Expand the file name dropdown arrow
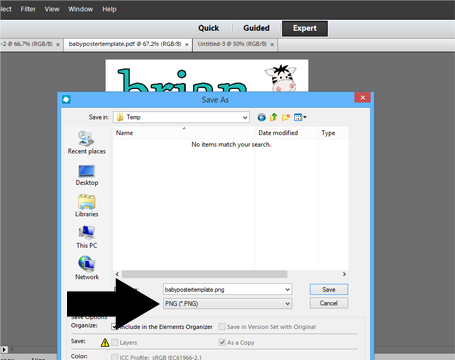 pos(287,290)
